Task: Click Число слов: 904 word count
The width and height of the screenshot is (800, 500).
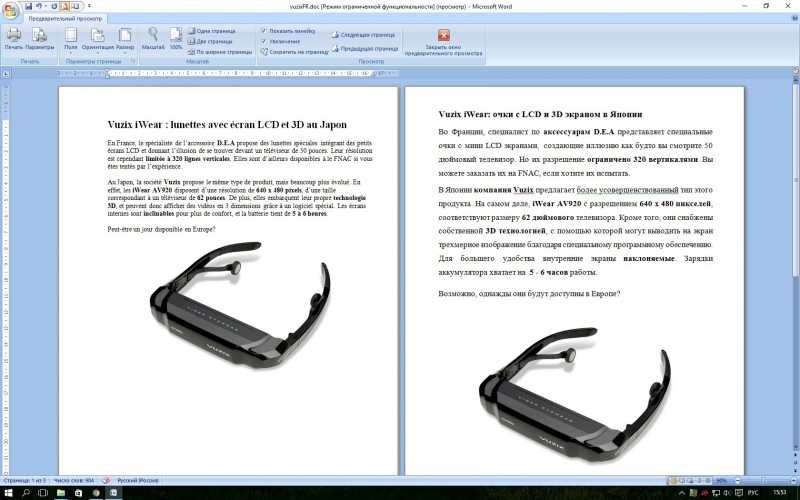Action: [x=74, y=481]
